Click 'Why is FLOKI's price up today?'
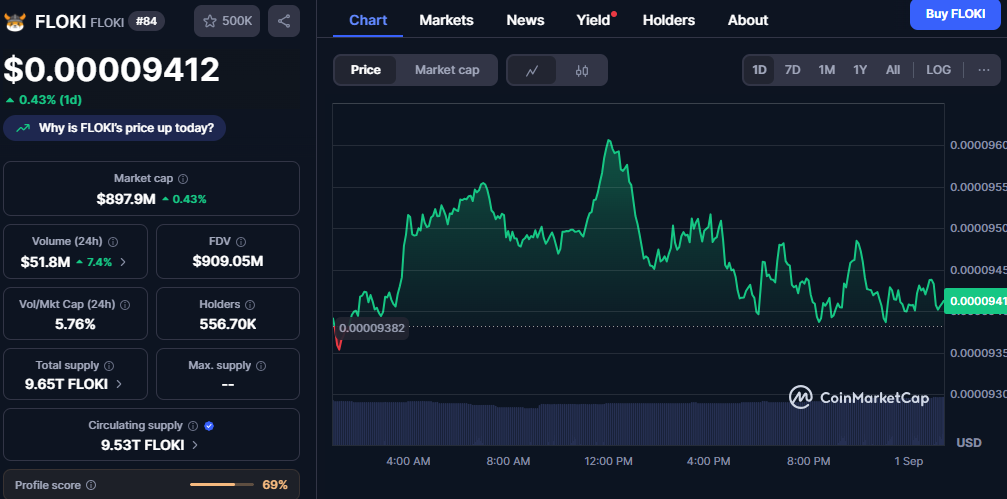This screenshot has height=499, width=1007. point(115,128)
